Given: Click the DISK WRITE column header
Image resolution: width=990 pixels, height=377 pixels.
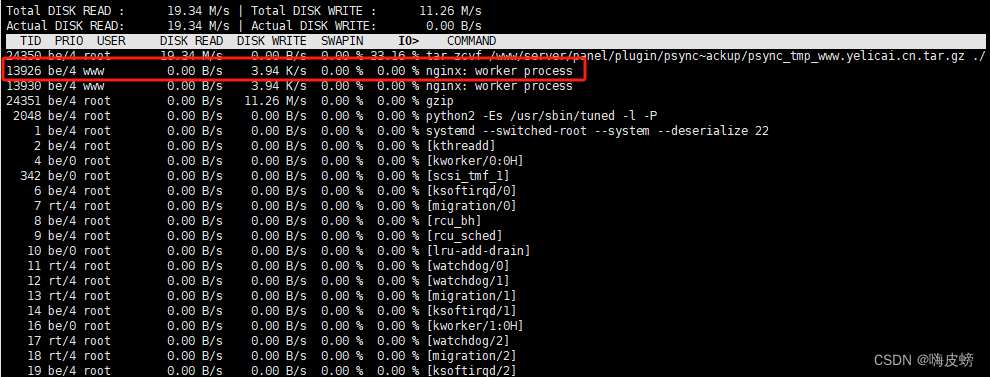Looking at the screenshot, I should [x=271, y=41].
